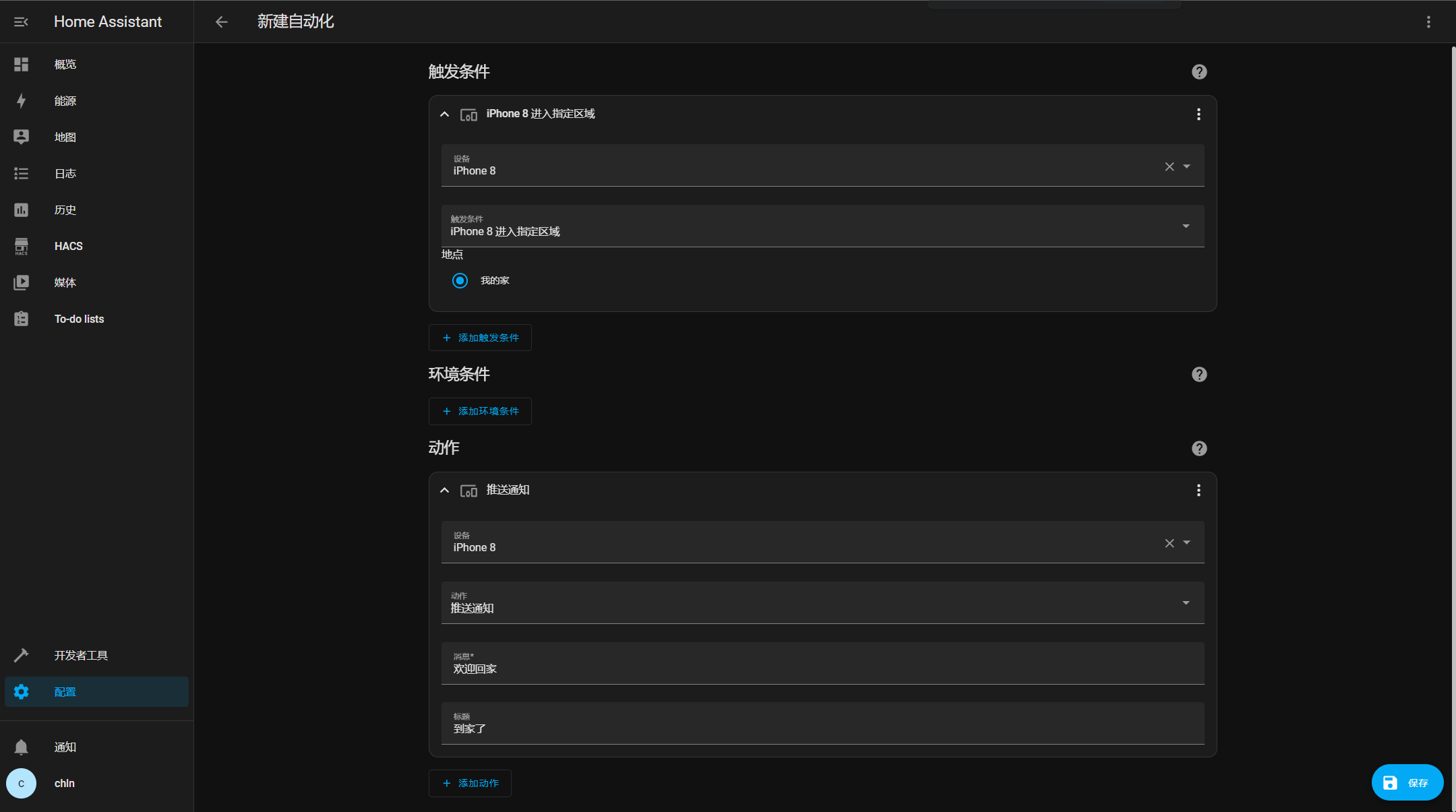
Task: Collapse the 推送通知 action card
Action: point(444,491)
